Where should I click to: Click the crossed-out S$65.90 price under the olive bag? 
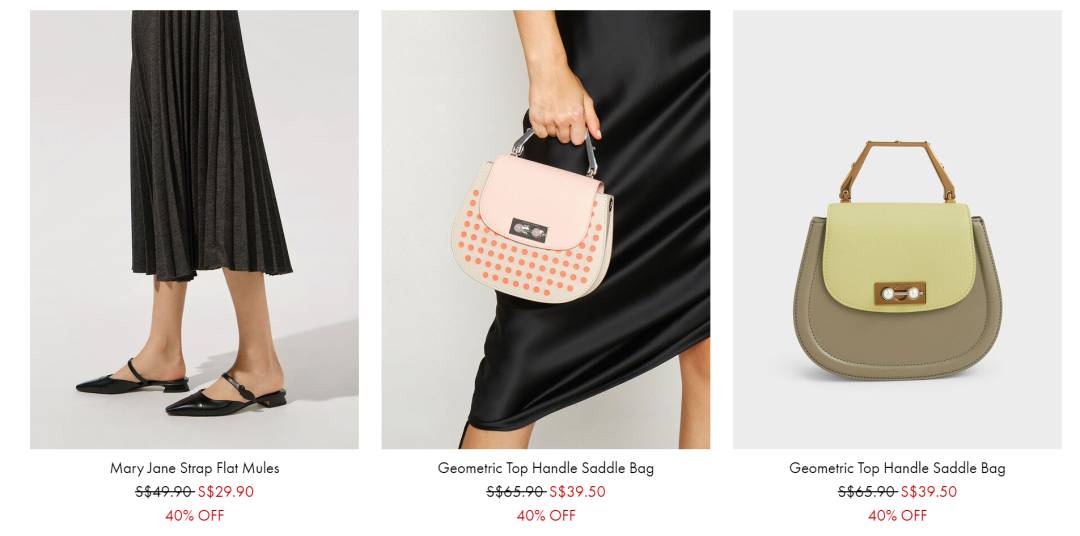pos(867,492)
